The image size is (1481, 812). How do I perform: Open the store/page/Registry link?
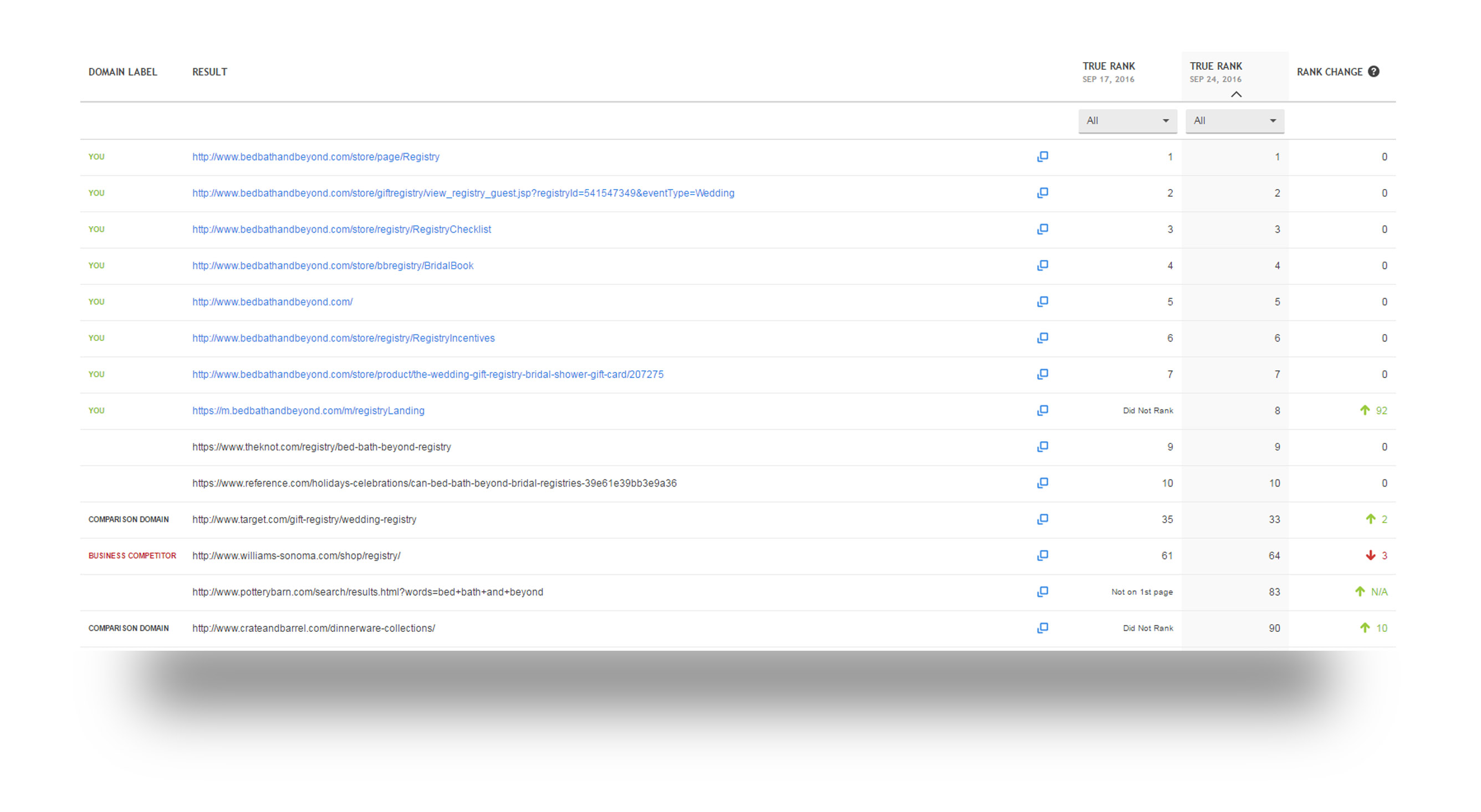pyautogui.click(x=315, y=156)
